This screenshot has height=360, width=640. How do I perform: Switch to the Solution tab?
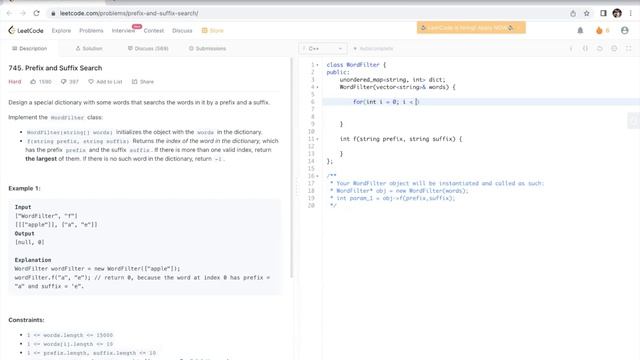tap(89, 49)
